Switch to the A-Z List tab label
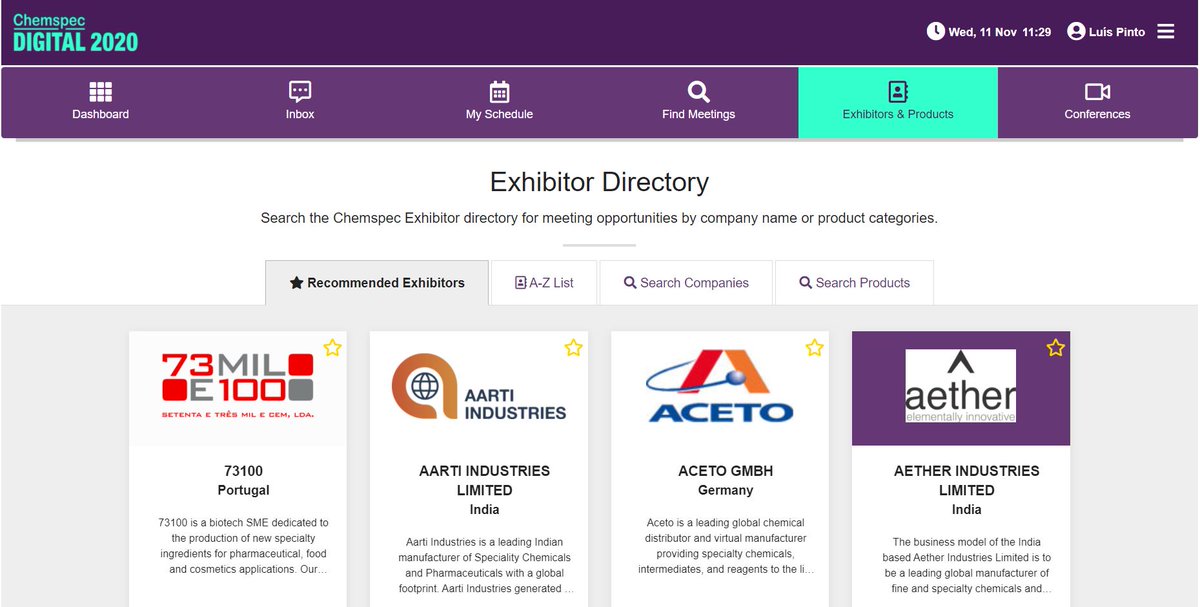This screenshot has height=607, width=1200. click(551, 283)
